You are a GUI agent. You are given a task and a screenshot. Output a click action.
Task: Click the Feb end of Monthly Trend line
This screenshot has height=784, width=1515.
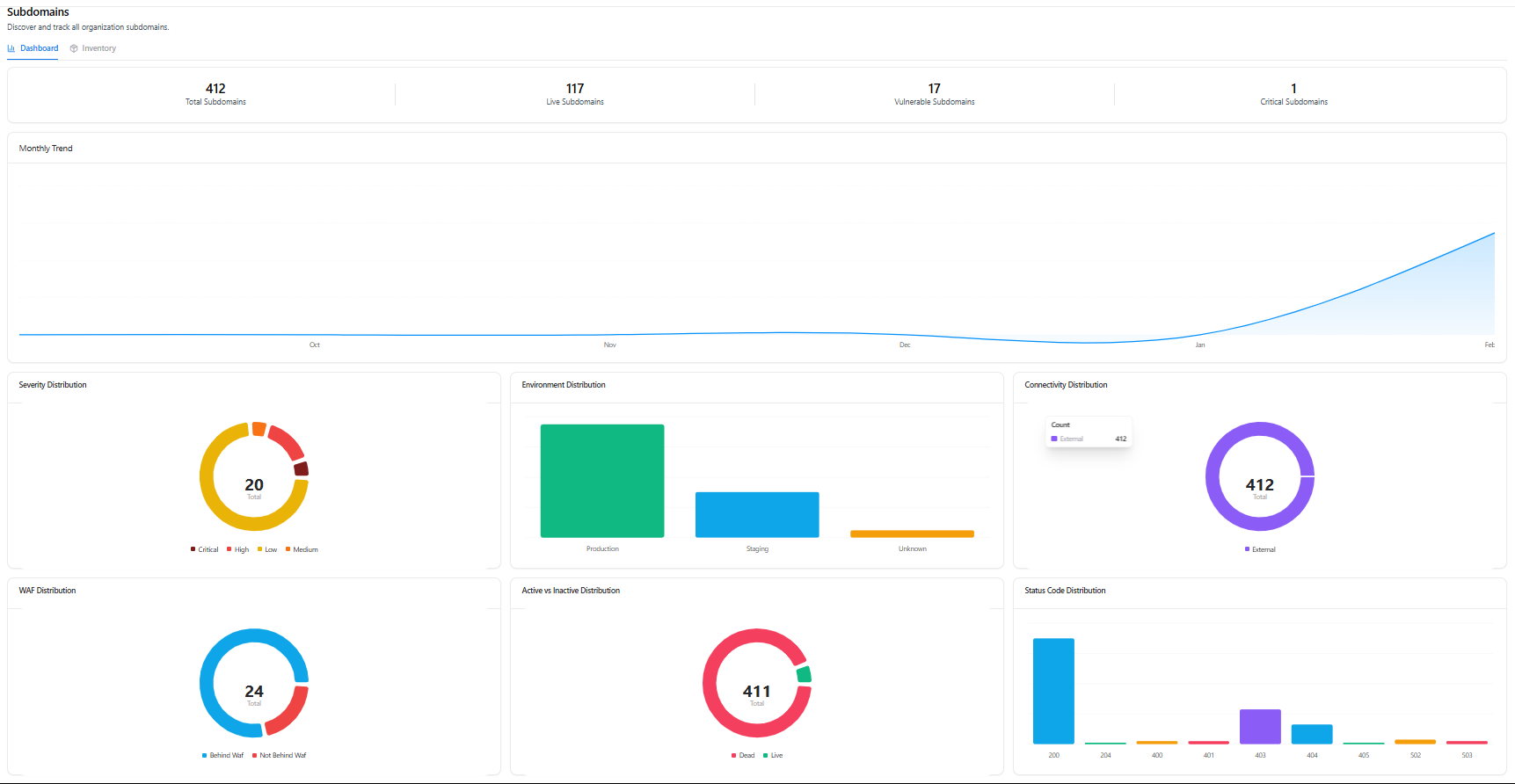pyautogui.click(x=1493, y=234)
